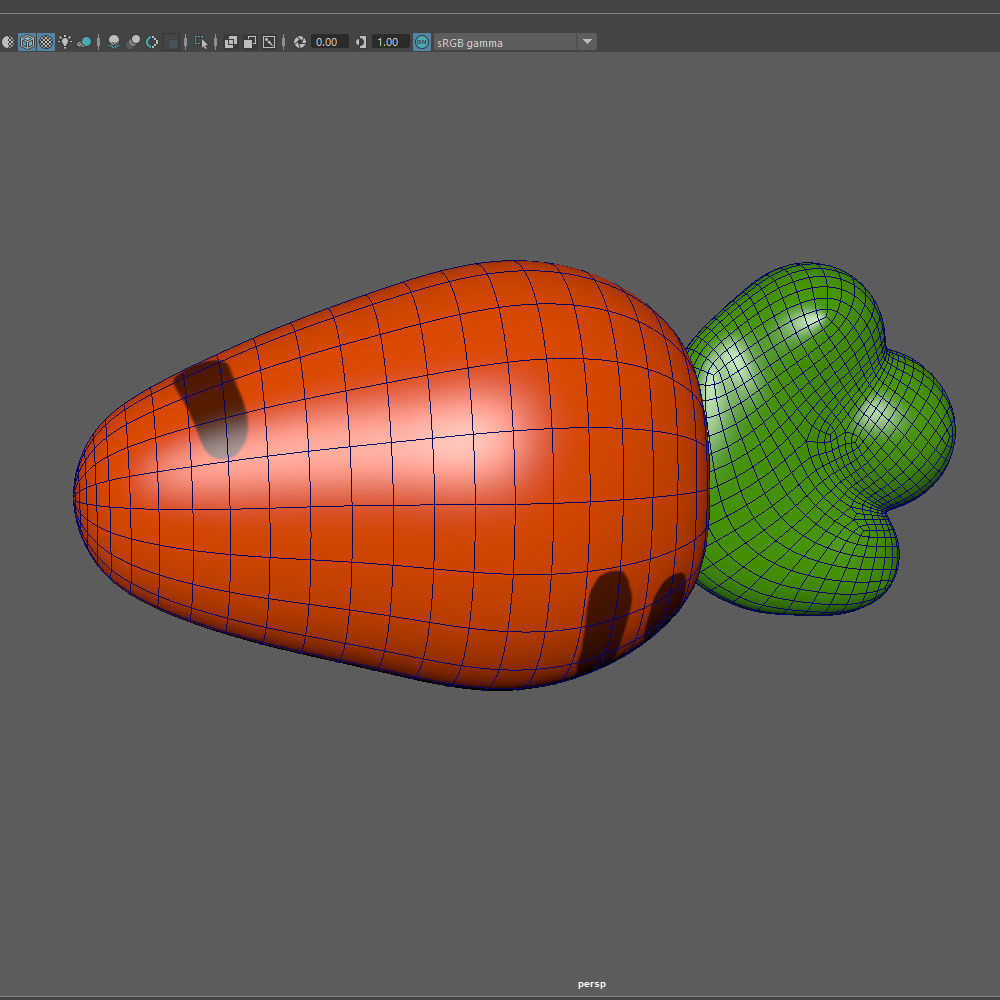Click the dropdown arrow beside sRGB gamma

587,42
